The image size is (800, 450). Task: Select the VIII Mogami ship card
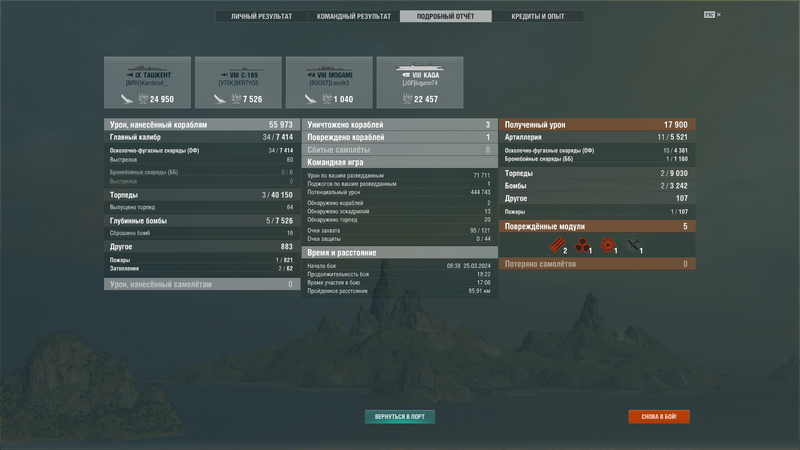[x=328, y=82]
